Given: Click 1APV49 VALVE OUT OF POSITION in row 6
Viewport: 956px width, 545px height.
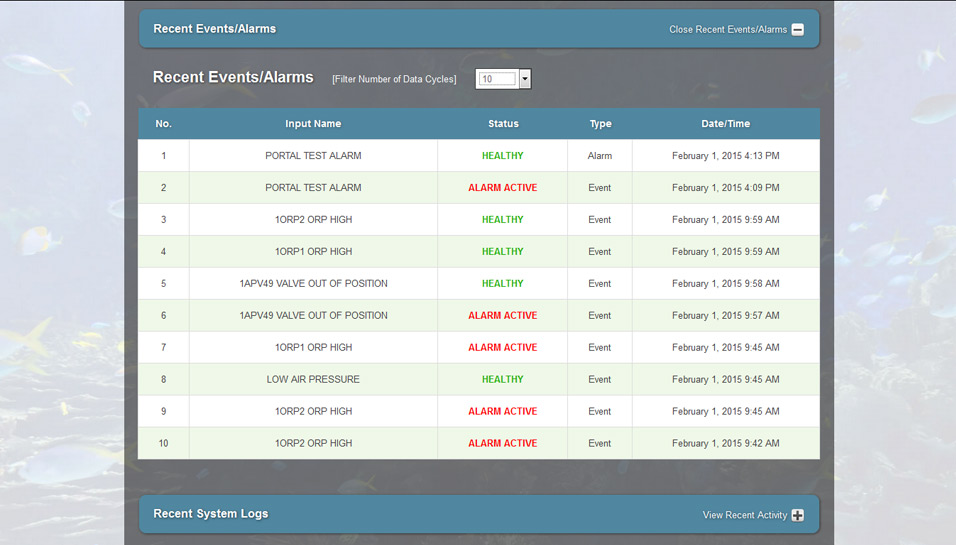Looking at the screenshot, I should click(313, 315).
